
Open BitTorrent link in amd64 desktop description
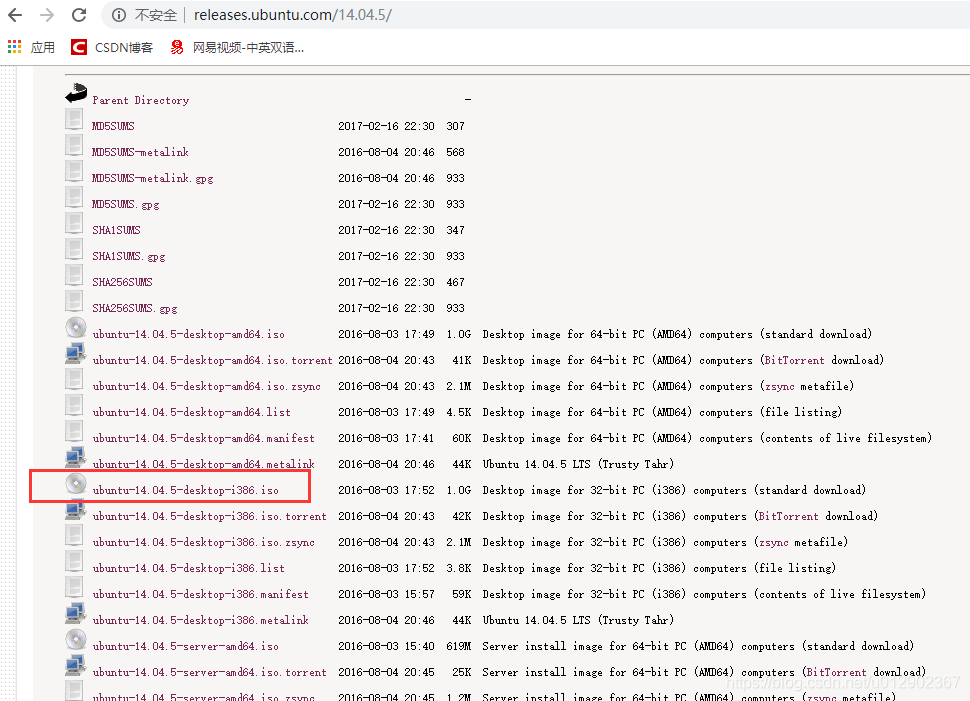[x=795, y=360]
